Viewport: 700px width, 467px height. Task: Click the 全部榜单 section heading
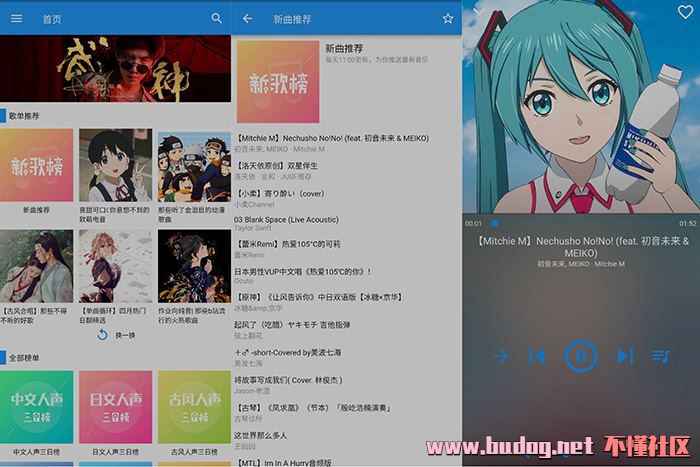point(24,358)
